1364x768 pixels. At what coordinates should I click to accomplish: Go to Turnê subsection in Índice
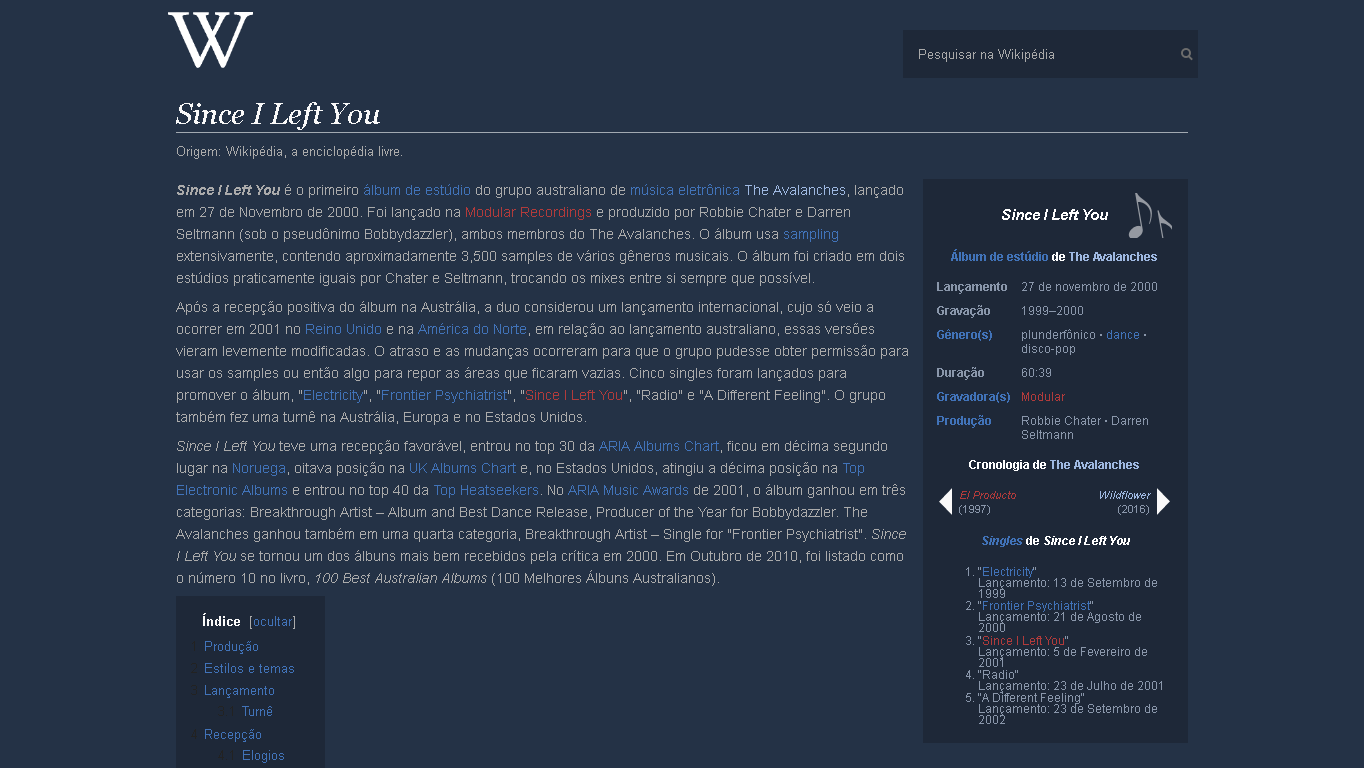click(x=257, y=712)
